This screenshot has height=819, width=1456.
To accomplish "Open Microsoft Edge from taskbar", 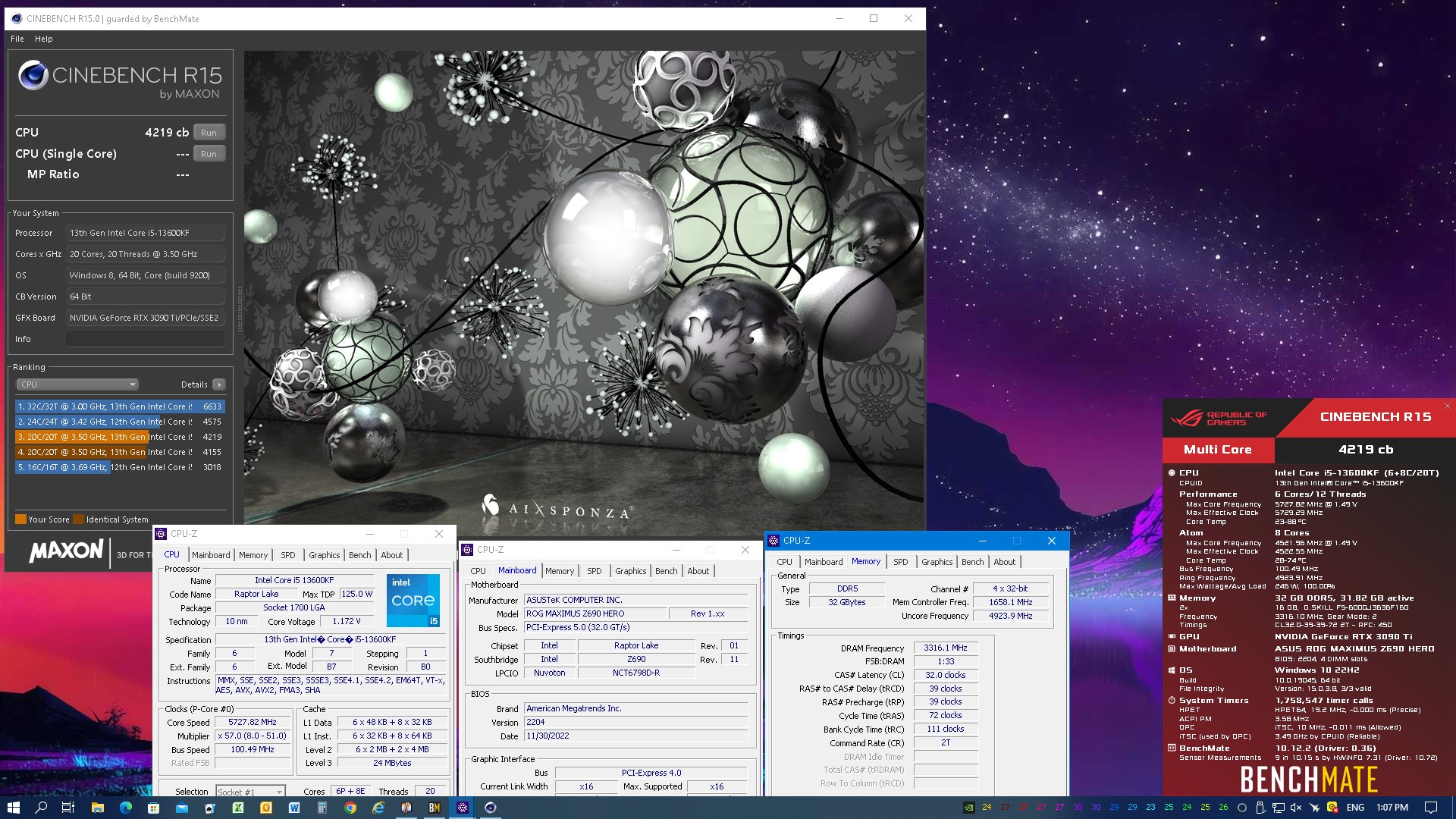I will [126, 808].
